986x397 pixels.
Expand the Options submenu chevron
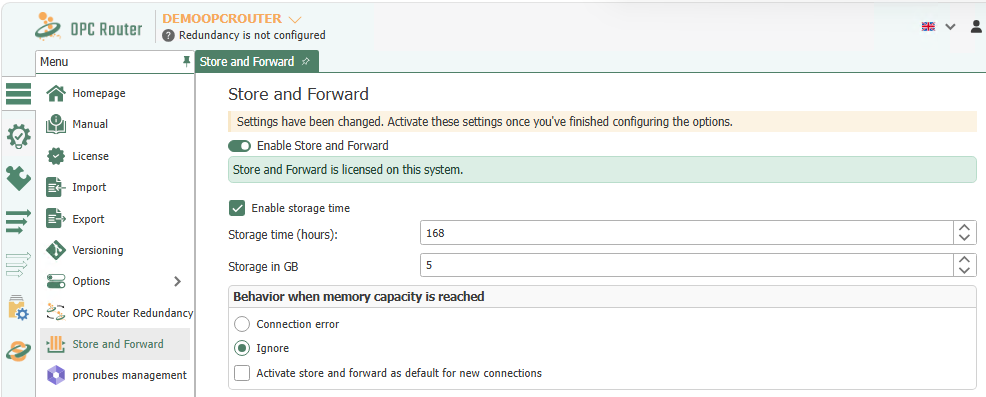click(x=177, y=281)
